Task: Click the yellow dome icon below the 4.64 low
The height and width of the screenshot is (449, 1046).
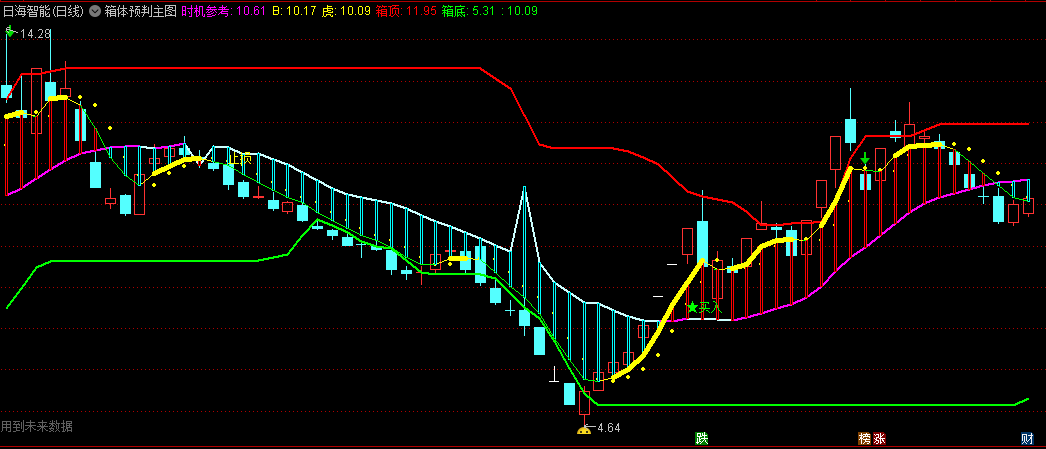Action: pyautogui.click(x=583, y=431)
